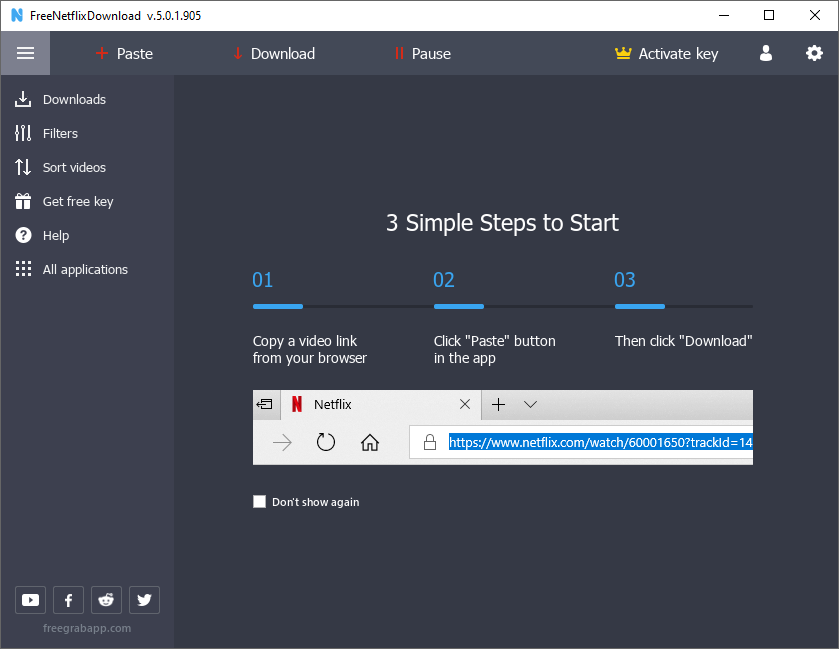Click the red Pause bars icon
Screen dimensions: 839x649
[x=399, y=53]
